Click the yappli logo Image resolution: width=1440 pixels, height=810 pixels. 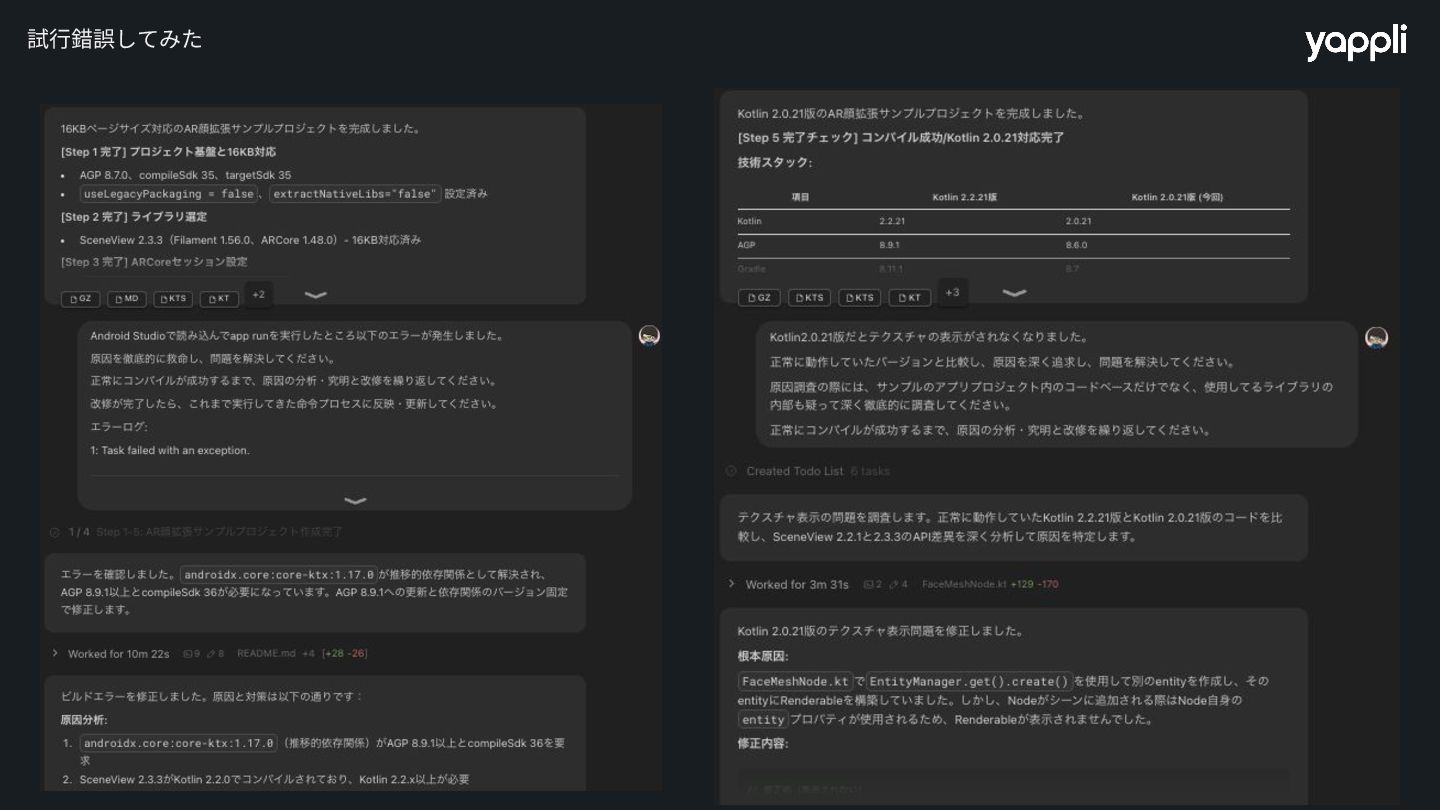(x=1356, y=43)
